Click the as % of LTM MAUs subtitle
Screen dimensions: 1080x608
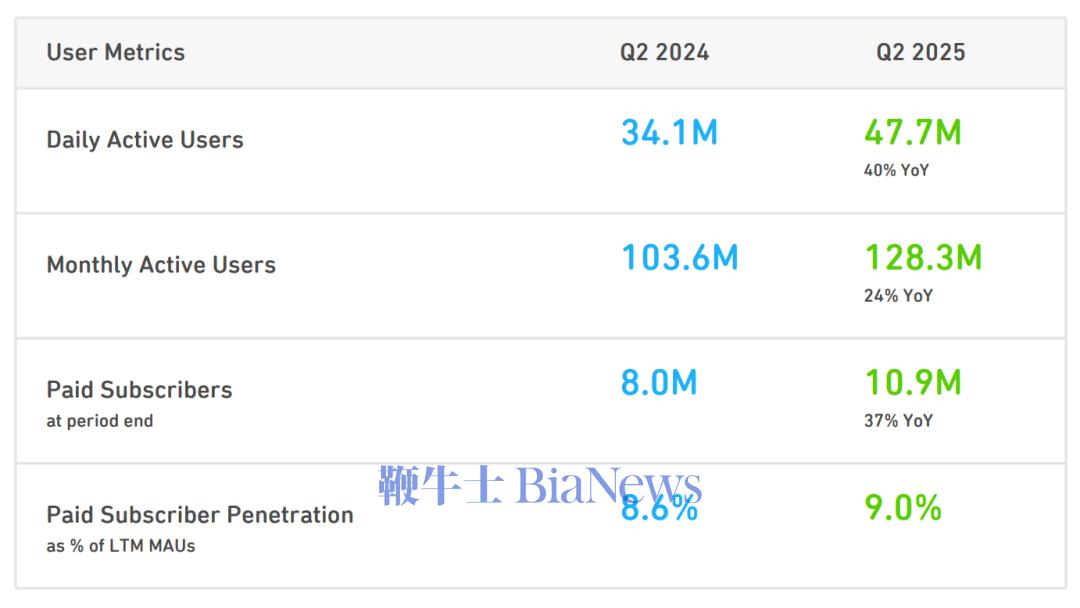(121, 546)
